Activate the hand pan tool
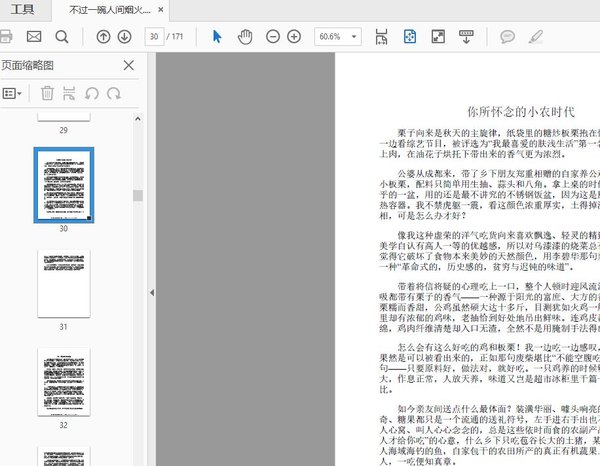600x466 pixels. (245, 37)
